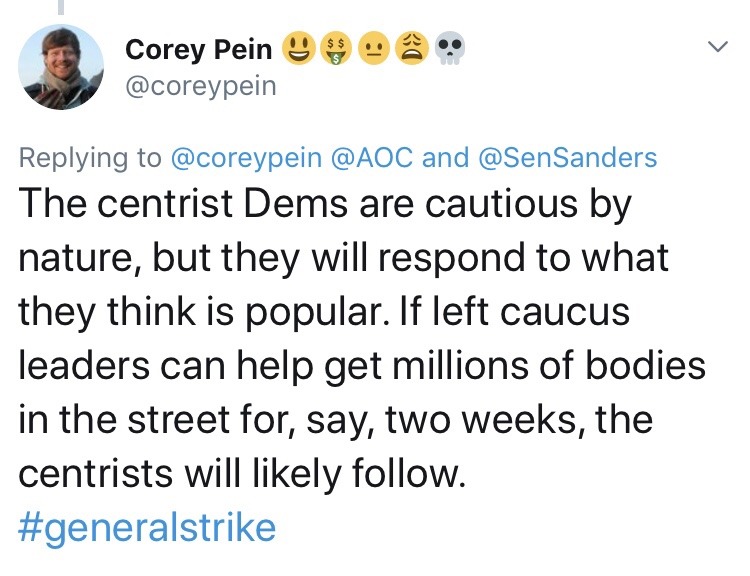Open the tweet options chevron menu
The height and width of the screenshot is (576, 750).
717,47
